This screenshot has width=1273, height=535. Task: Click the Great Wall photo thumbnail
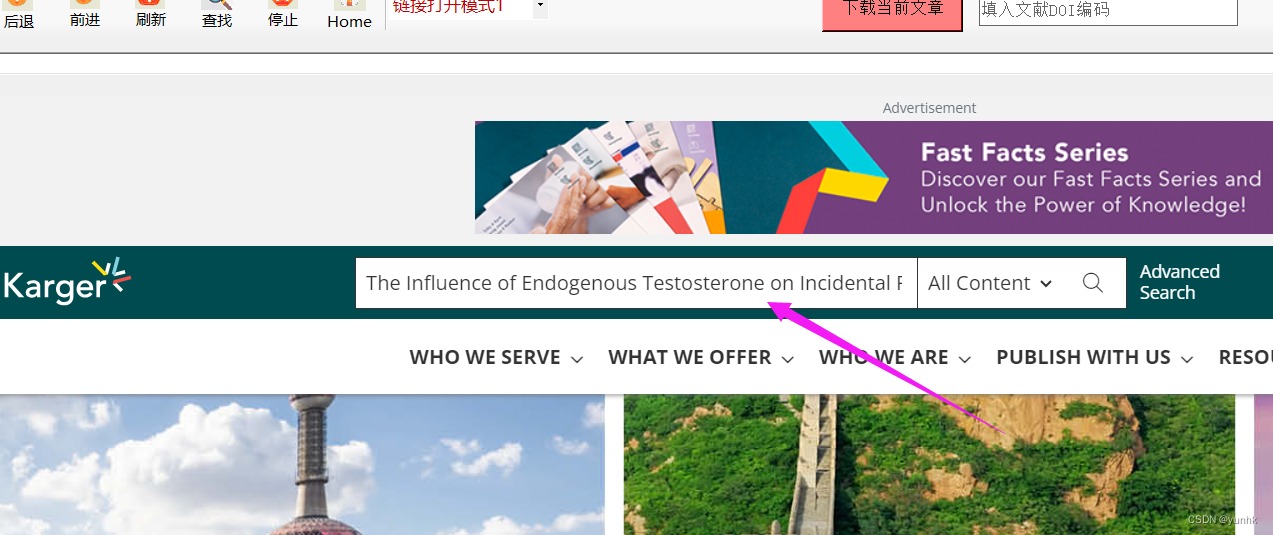pyautogui.click(x=929, y=465)
